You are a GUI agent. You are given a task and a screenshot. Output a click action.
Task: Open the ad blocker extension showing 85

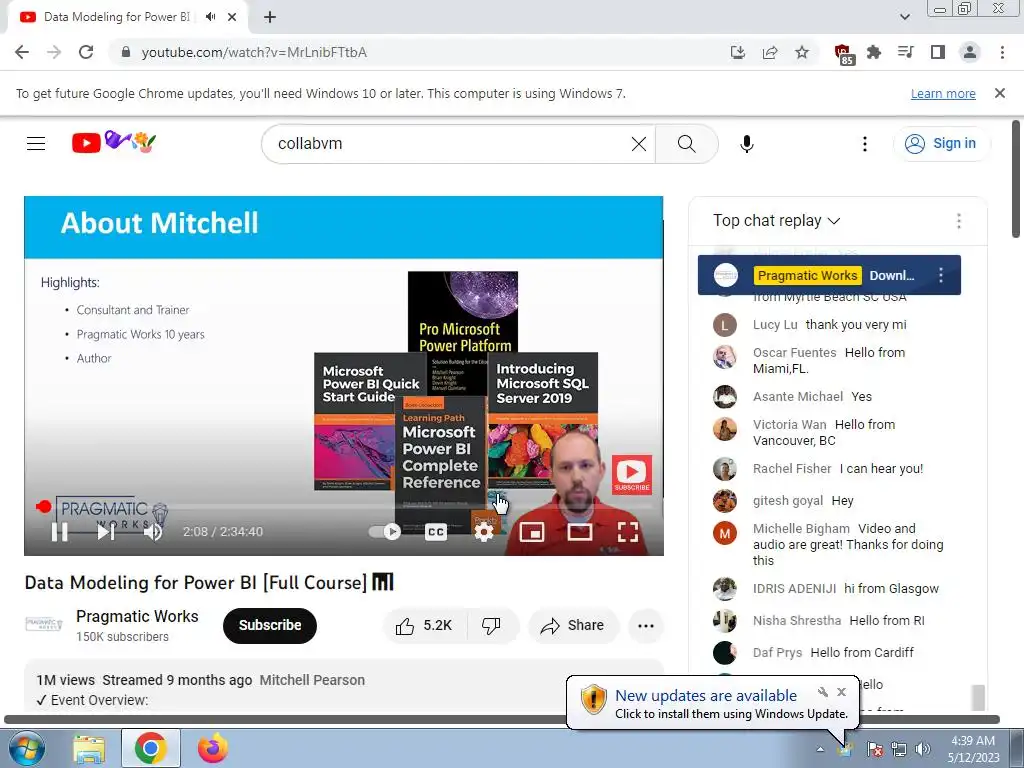click(x=844, y=54)
